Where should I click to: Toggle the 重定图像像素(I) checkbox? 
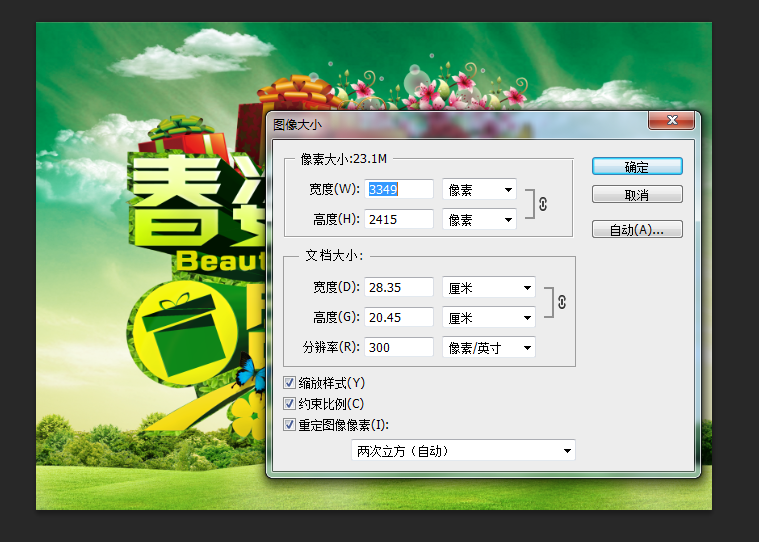pos(289,425)
